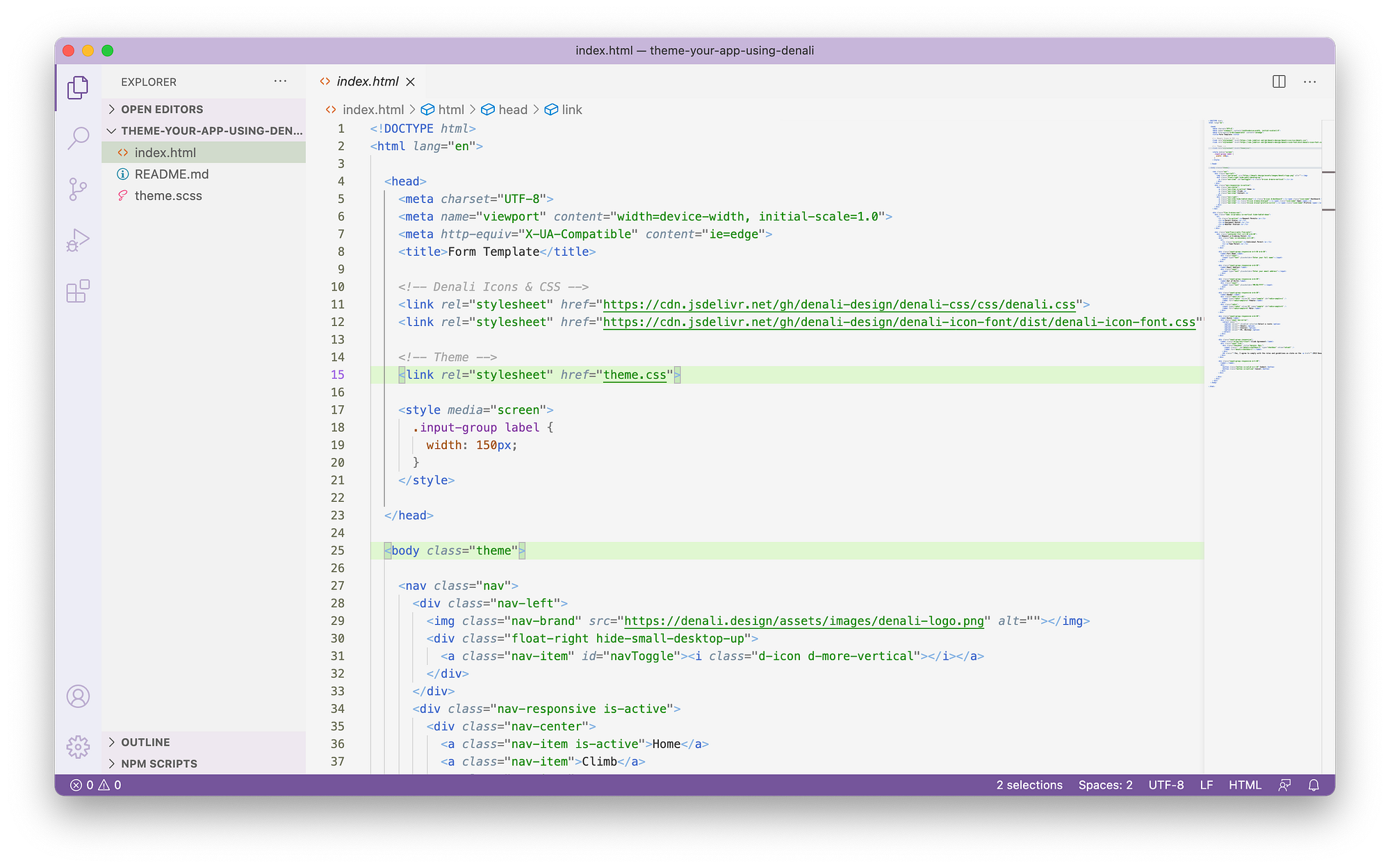Split the editor using the split icon
This screenshot has width=1390, height=868.
[1278, 81]
